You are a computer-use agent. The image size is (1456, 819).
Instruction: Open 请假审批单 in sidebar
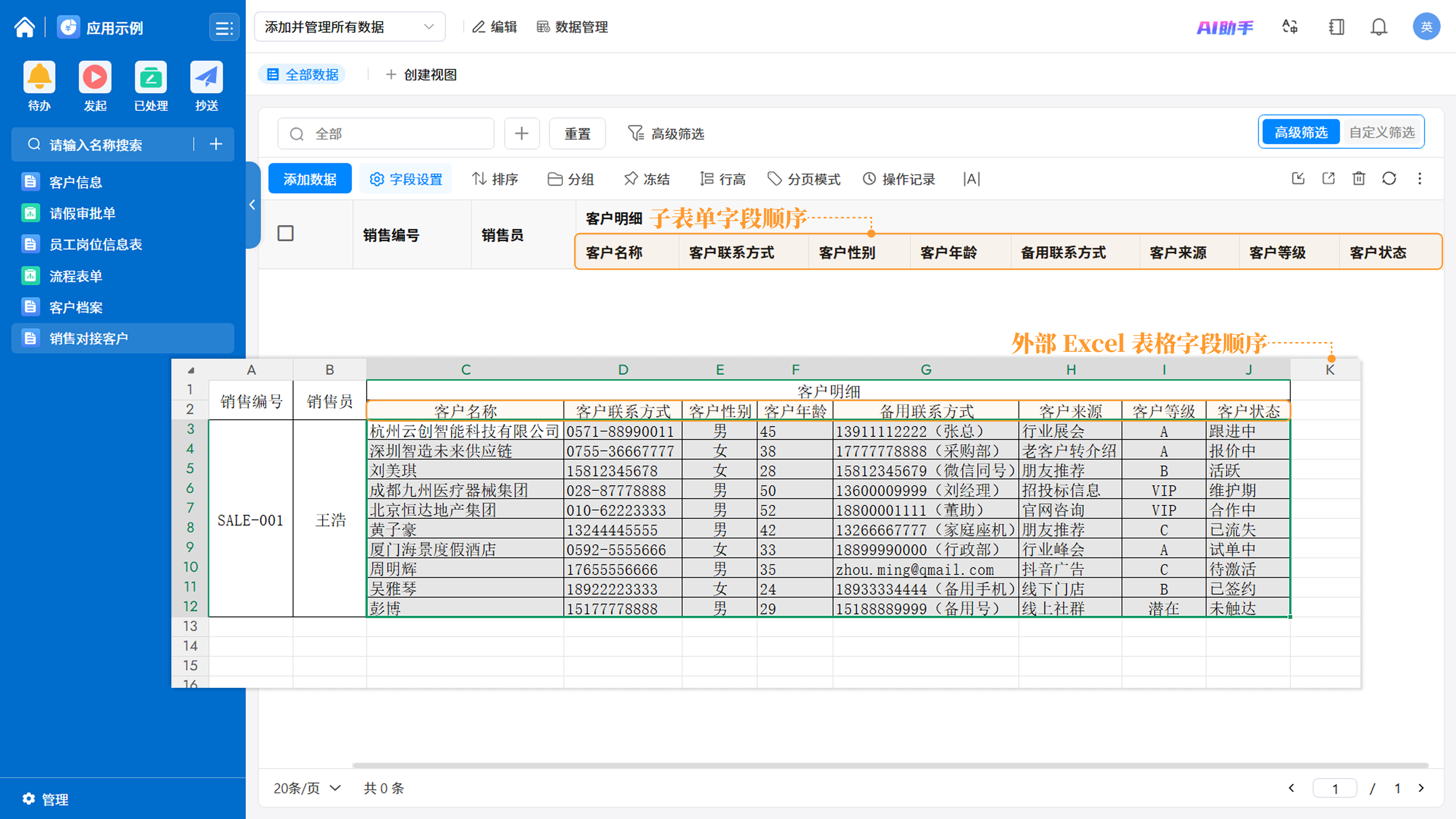(122, 213)
